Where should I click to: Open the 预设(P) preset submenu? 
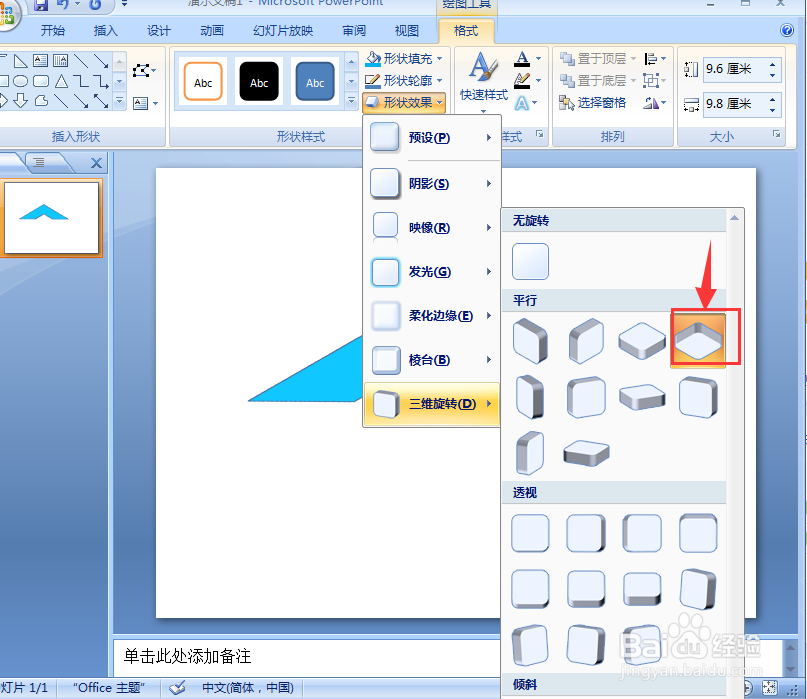pyautogui.click(x=432, y=138)
